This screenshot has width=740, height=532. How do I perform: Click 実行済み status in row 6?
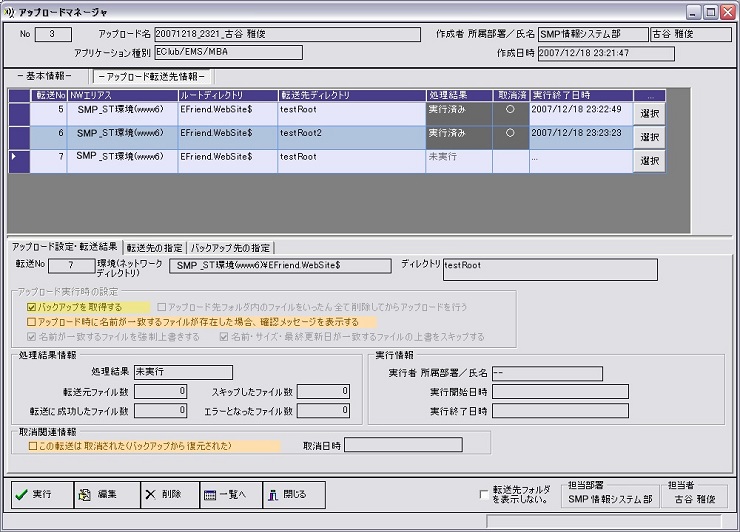[459, 137]
